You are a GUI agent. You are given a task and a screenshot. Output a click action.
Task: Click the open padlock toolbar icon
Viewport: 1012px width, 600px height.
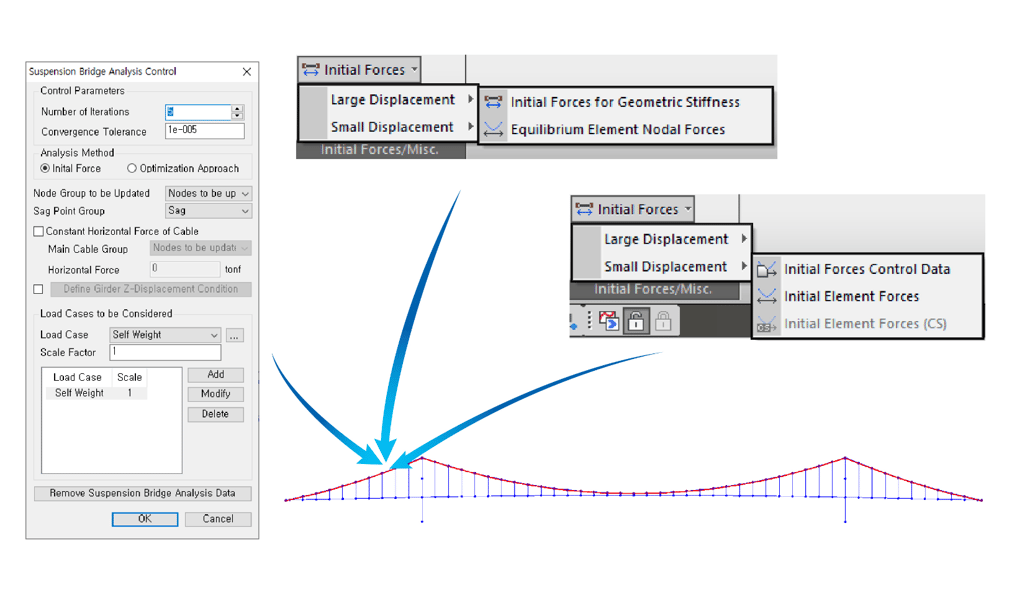point(635,321)
